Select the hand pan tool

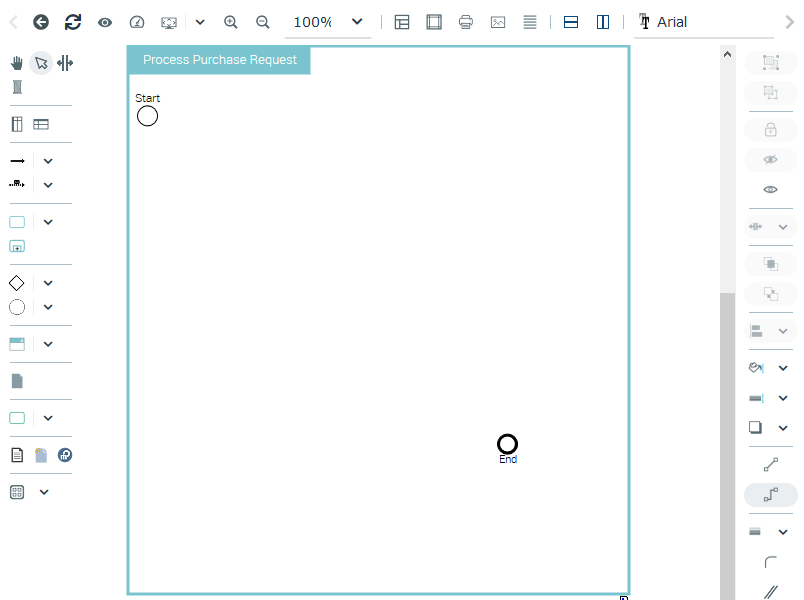tap(17, 63)
